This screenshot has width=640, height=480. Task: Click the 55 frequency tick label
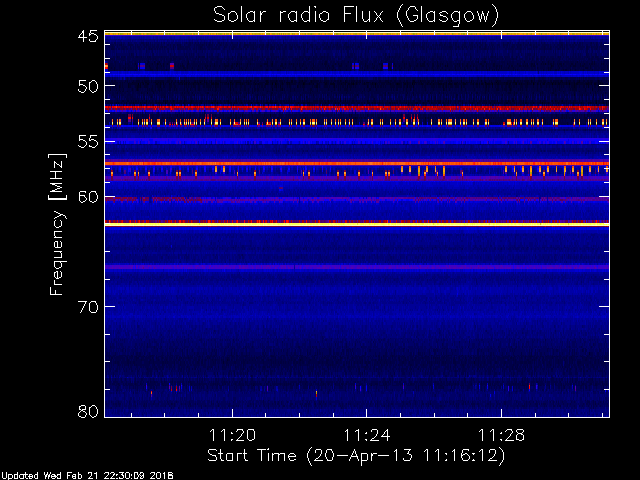[88, 142]
